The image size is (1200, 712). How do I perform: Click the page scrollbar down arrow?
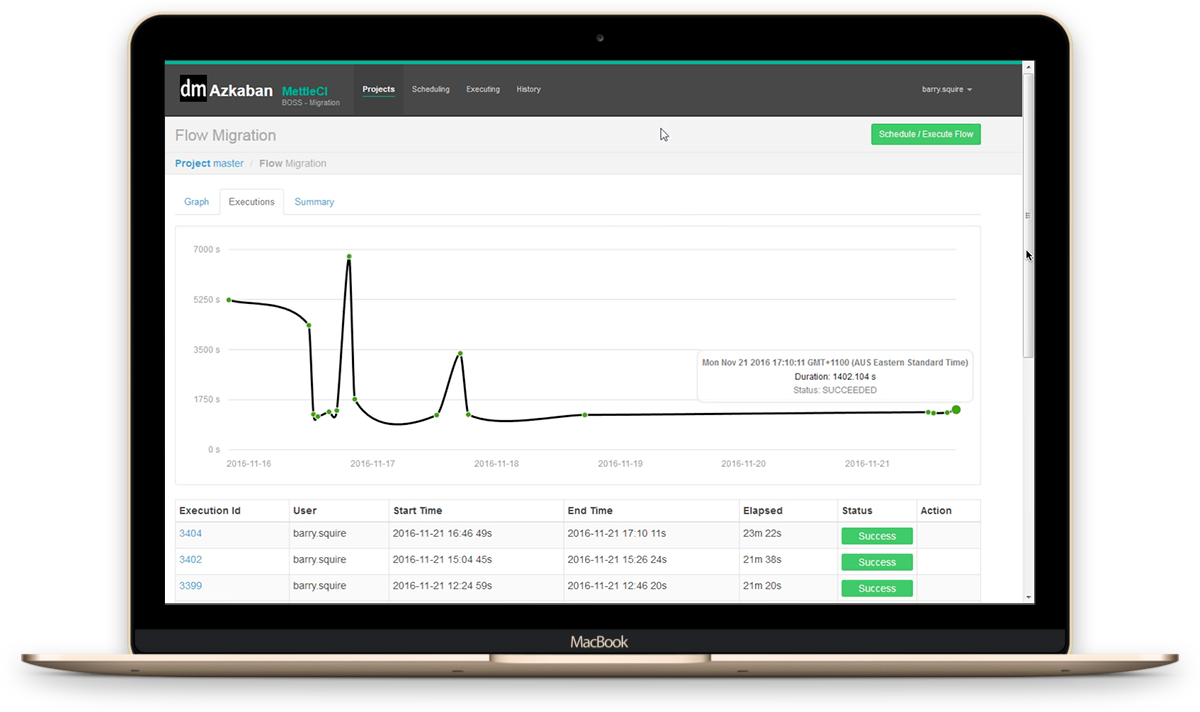click(1028, 597)
